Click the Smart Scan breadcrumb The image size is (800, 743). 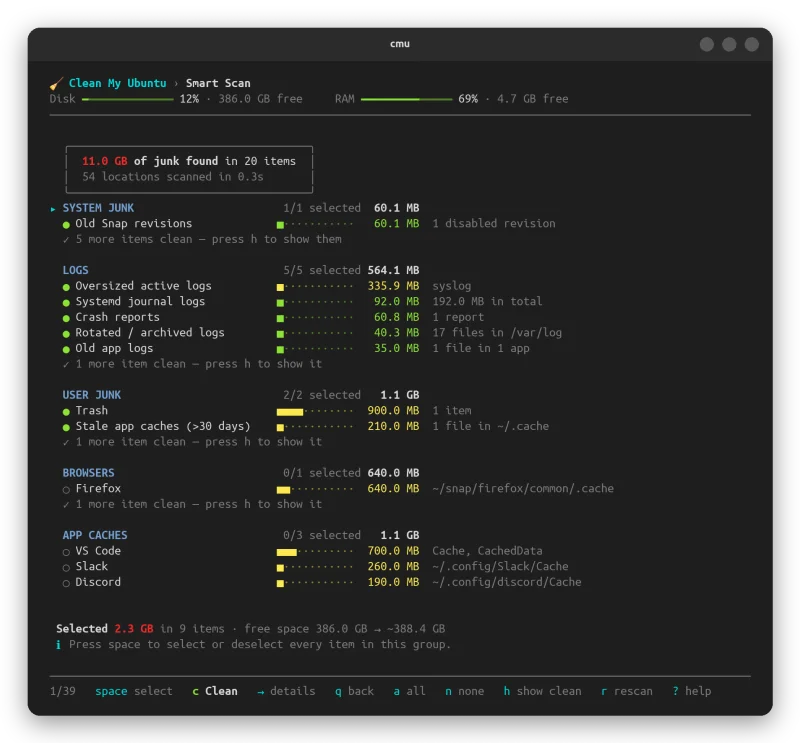pos(218,83)
